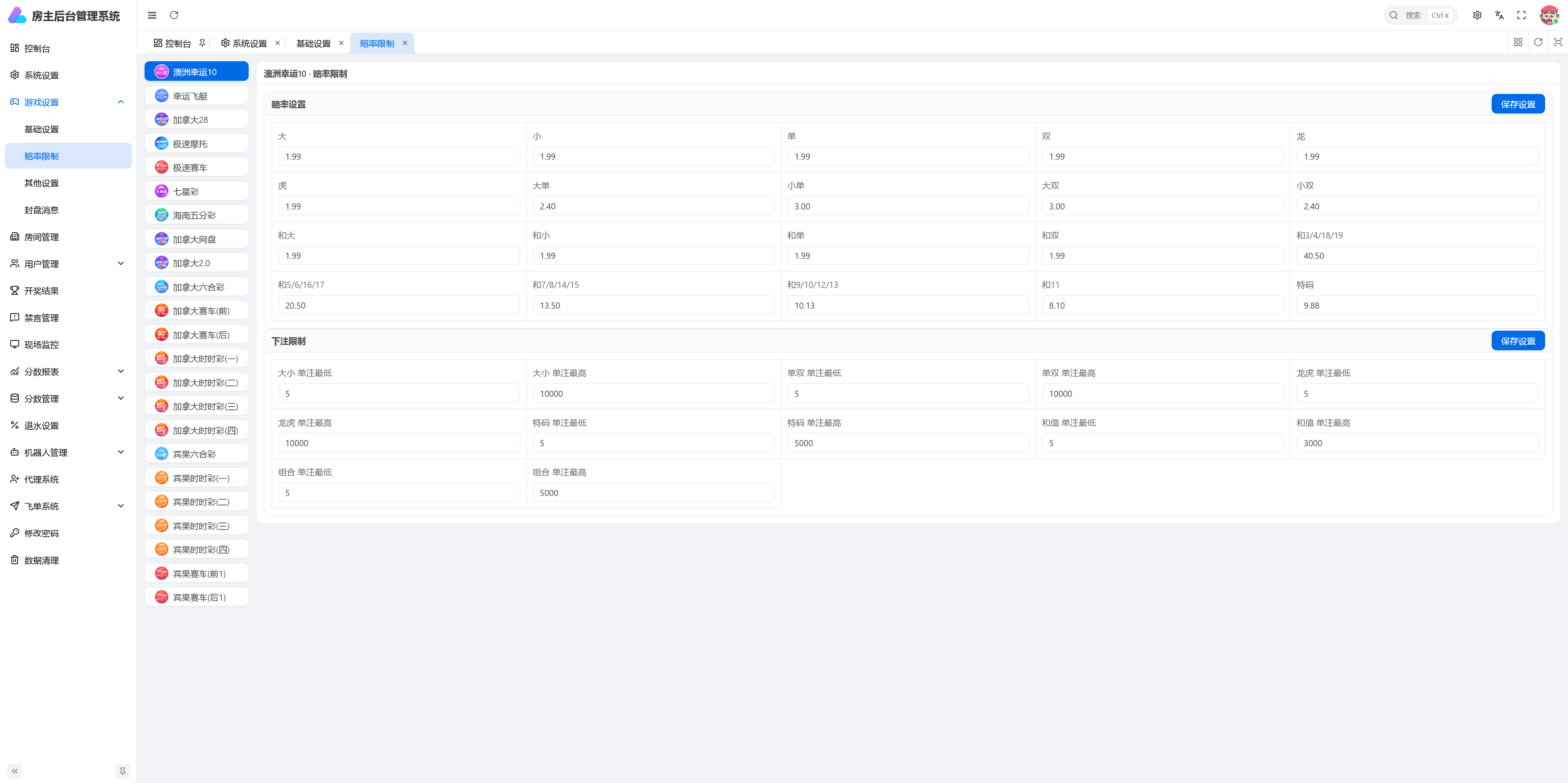1568x783 pixels.
Task: Select the 加拿大赛车(前) game
Action: pos(196,310)
